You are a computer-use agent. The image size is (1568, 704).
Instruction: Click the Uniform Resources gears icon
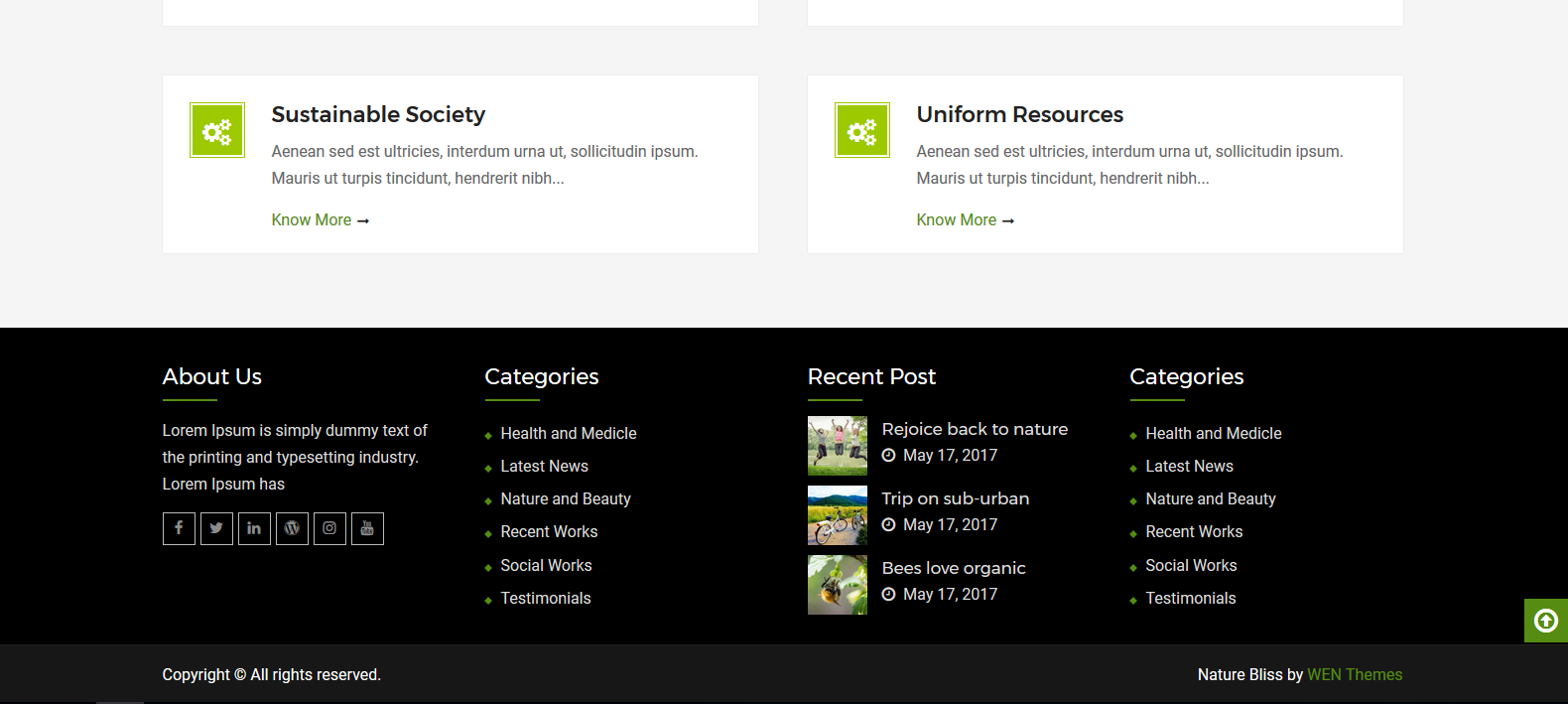[862, 130]
